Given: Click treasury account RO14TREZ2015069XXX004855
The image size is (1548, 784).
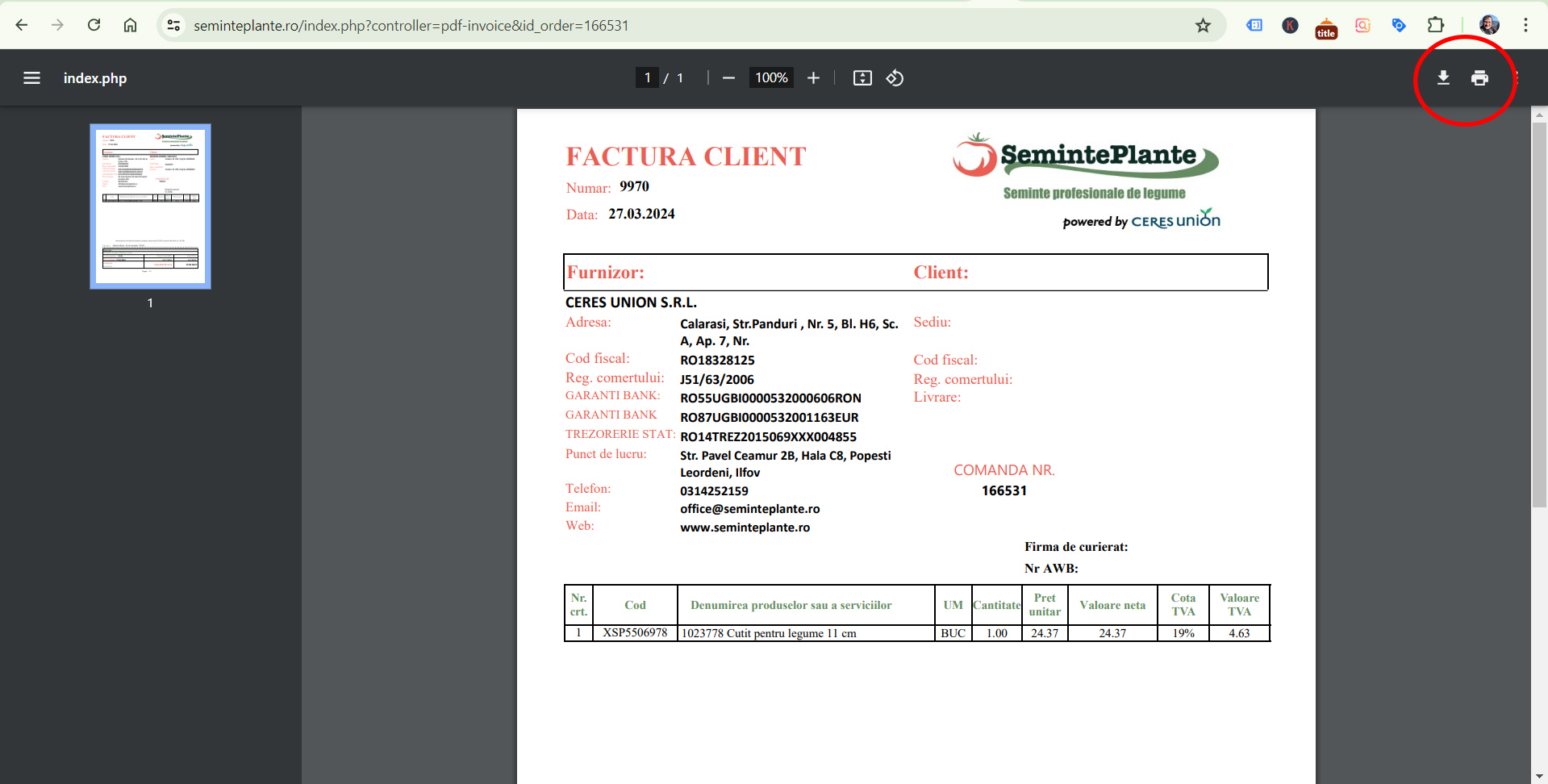Looking at the screenshot, I should (768, 437).
